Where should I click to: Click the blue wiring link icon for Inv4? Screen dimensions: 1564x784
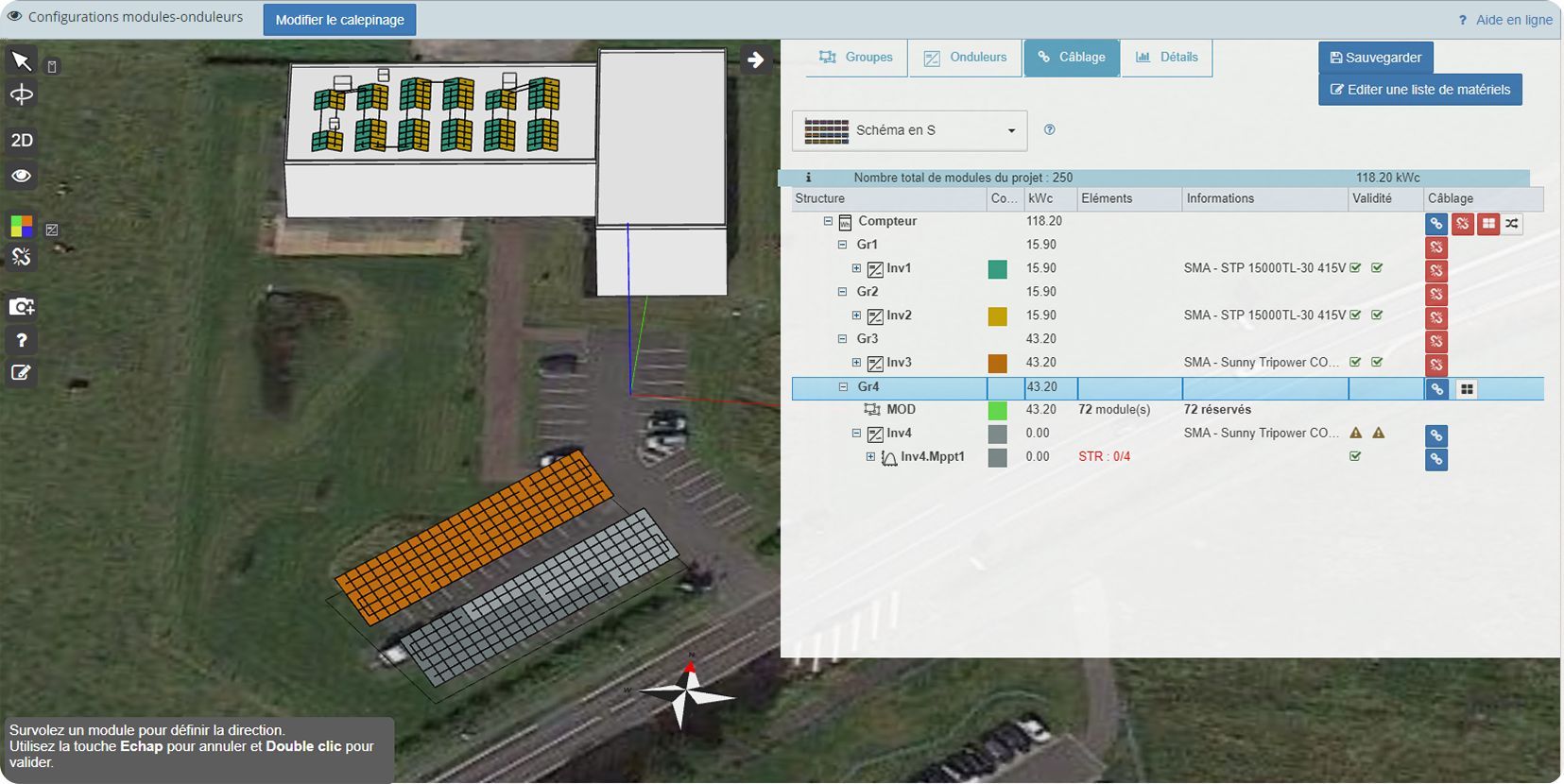click(x=1435, y=435)
